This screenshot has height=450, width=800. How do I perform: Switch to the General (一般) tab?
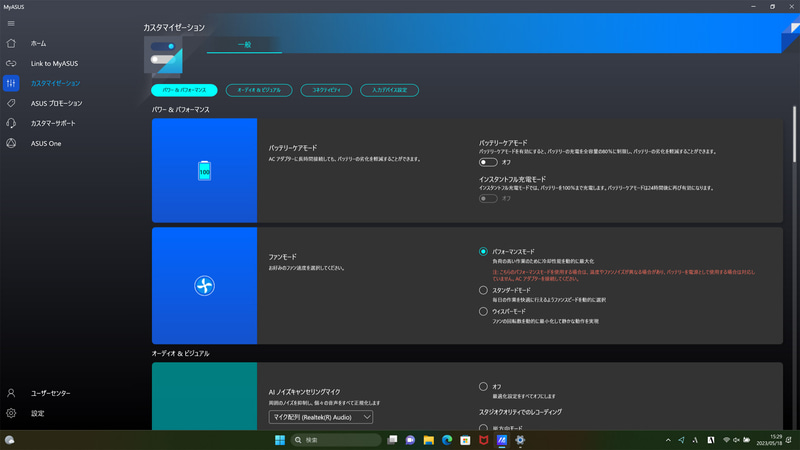244,45
